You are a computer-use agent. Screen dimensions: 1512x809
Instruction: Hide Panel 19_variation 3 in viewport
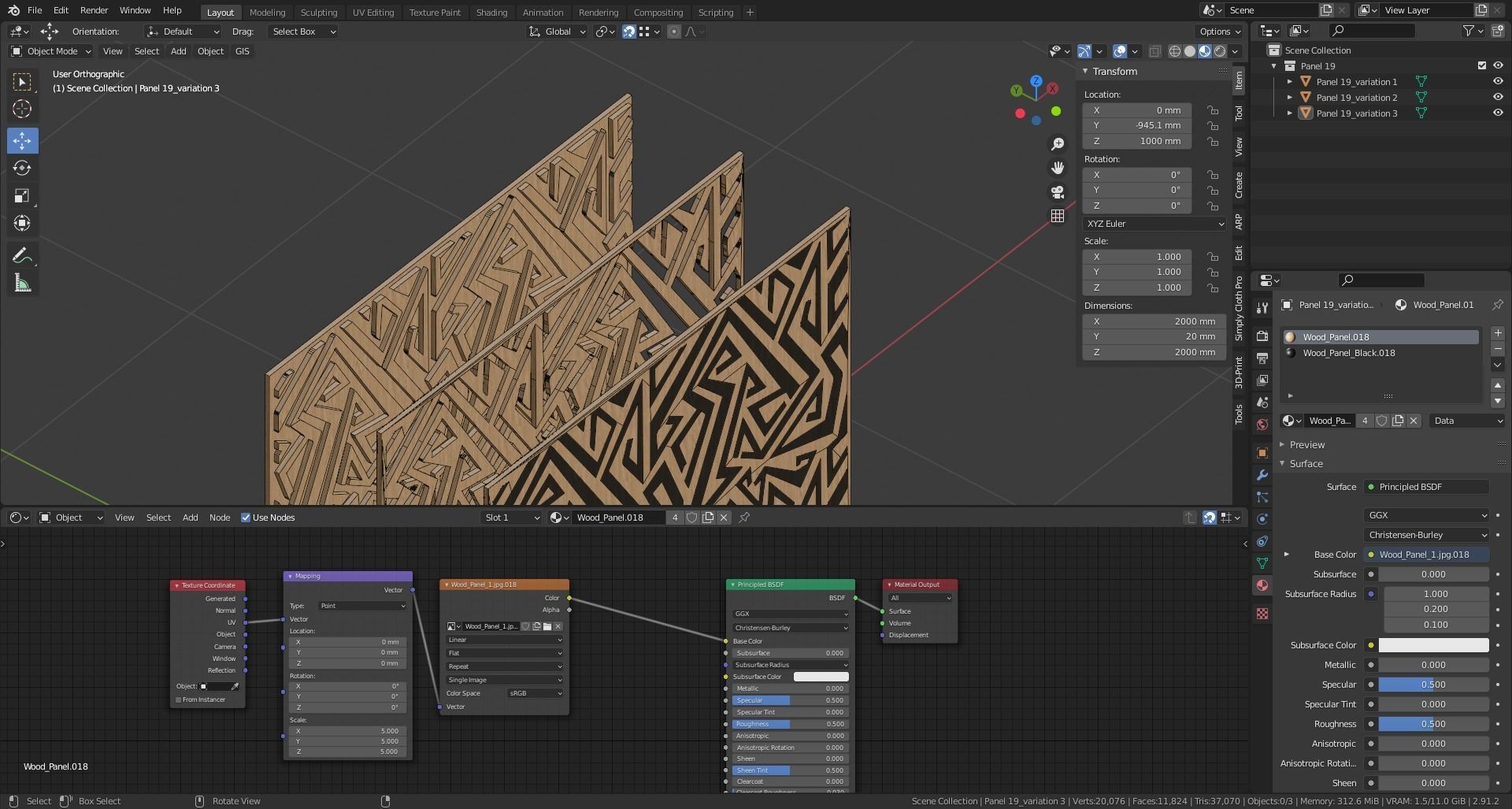pyautogui.click(x=1498, y=113)
